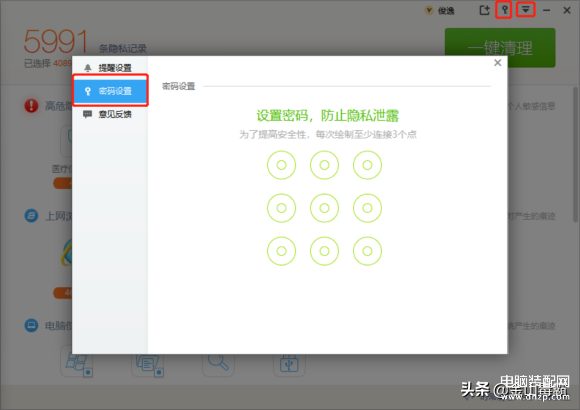Click the top-right pattern dot
The height and width of the screenshot is (410, 580).
tap(367, 165)
